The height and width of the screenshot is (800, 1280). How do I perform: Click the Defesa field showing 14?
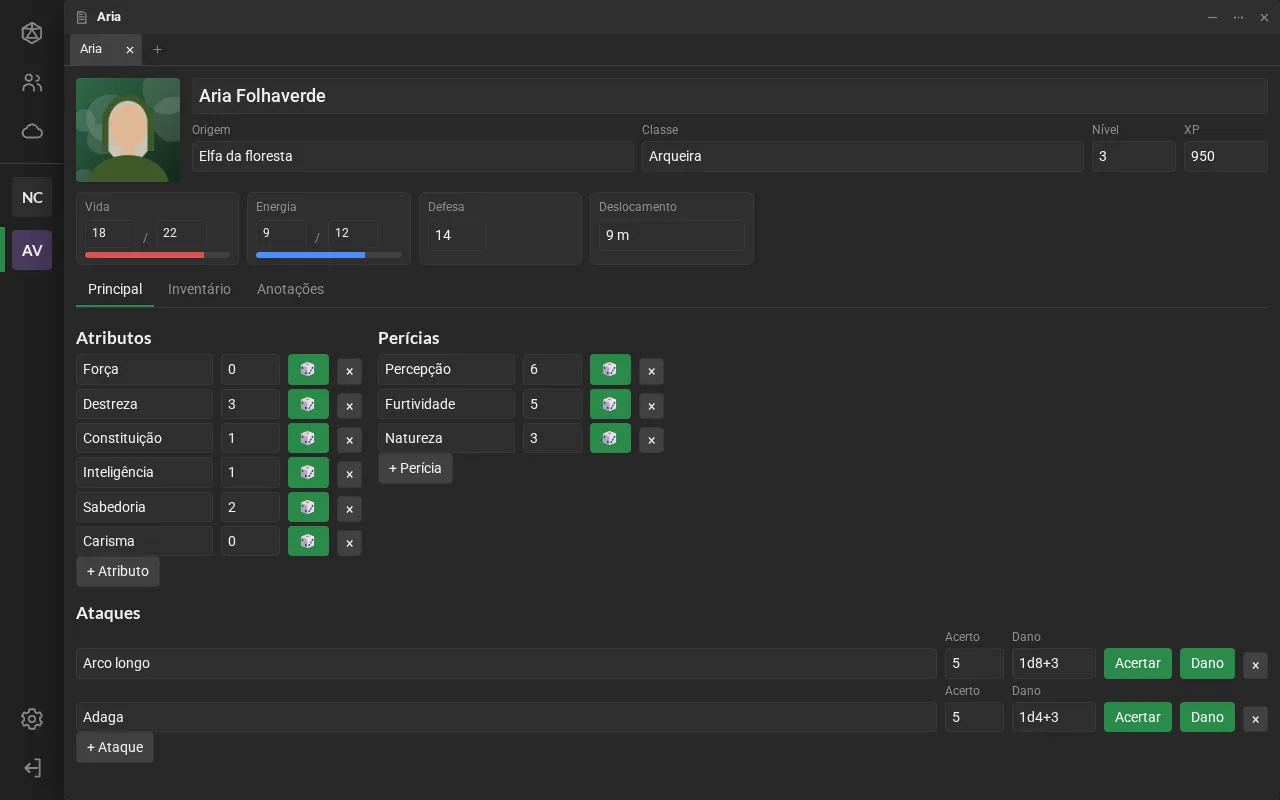pos(457,235)
